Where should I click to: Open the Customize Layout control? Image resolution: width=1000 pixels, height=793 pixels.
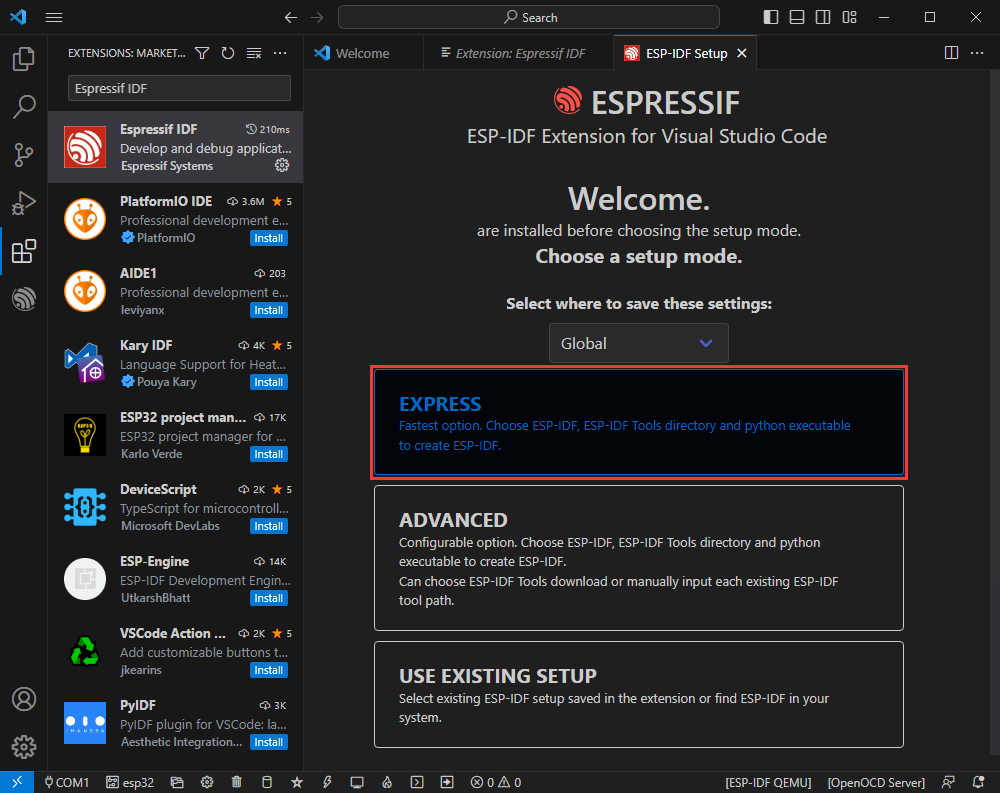coord(849,17)
